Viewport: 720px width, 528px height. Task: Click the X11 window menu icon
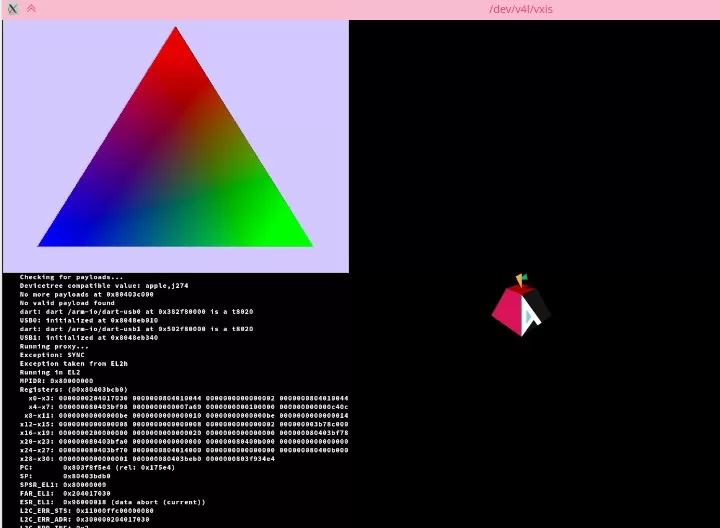pos(12,9)
